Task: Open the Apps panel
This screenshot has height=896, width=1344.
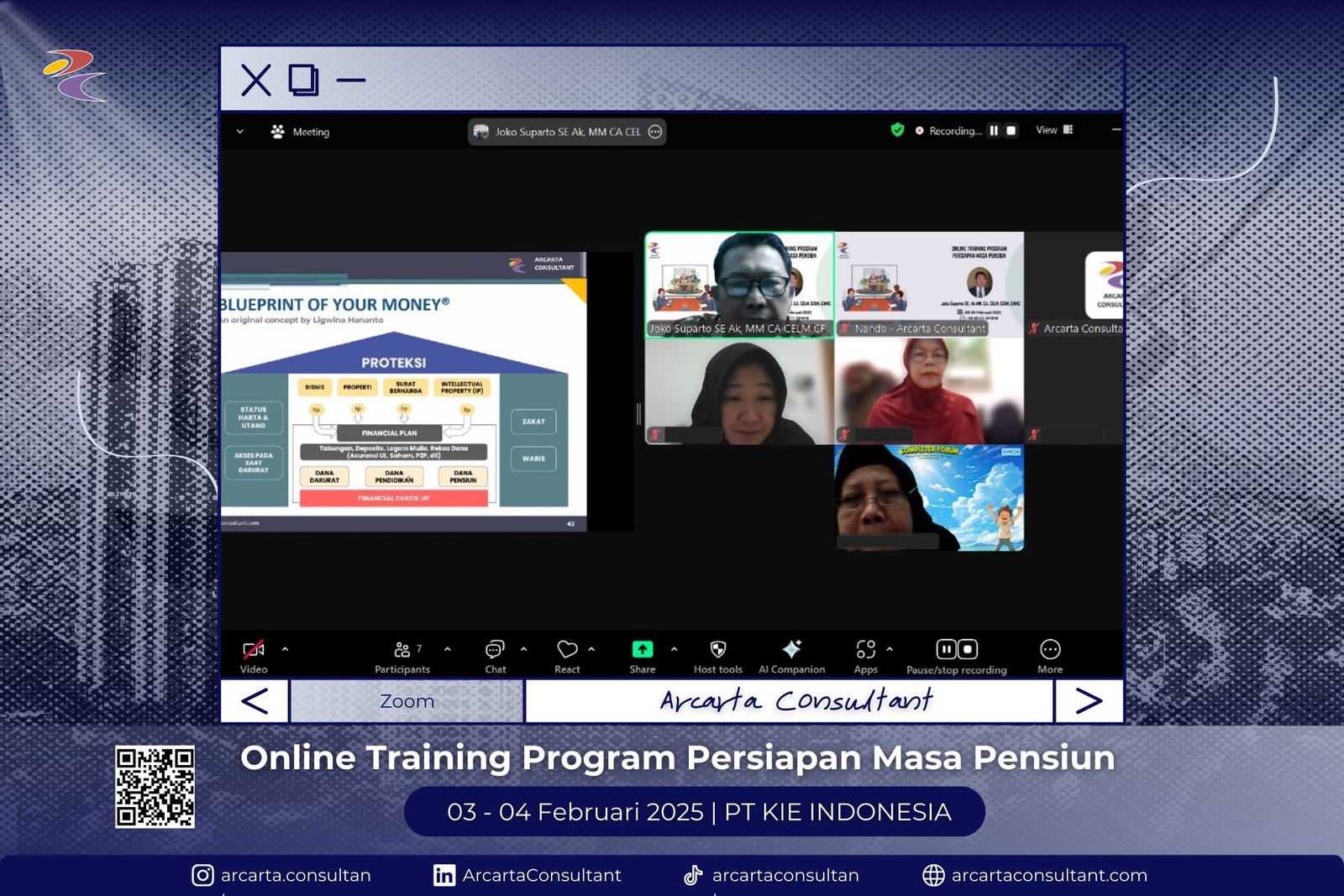Action: (866, 648)
